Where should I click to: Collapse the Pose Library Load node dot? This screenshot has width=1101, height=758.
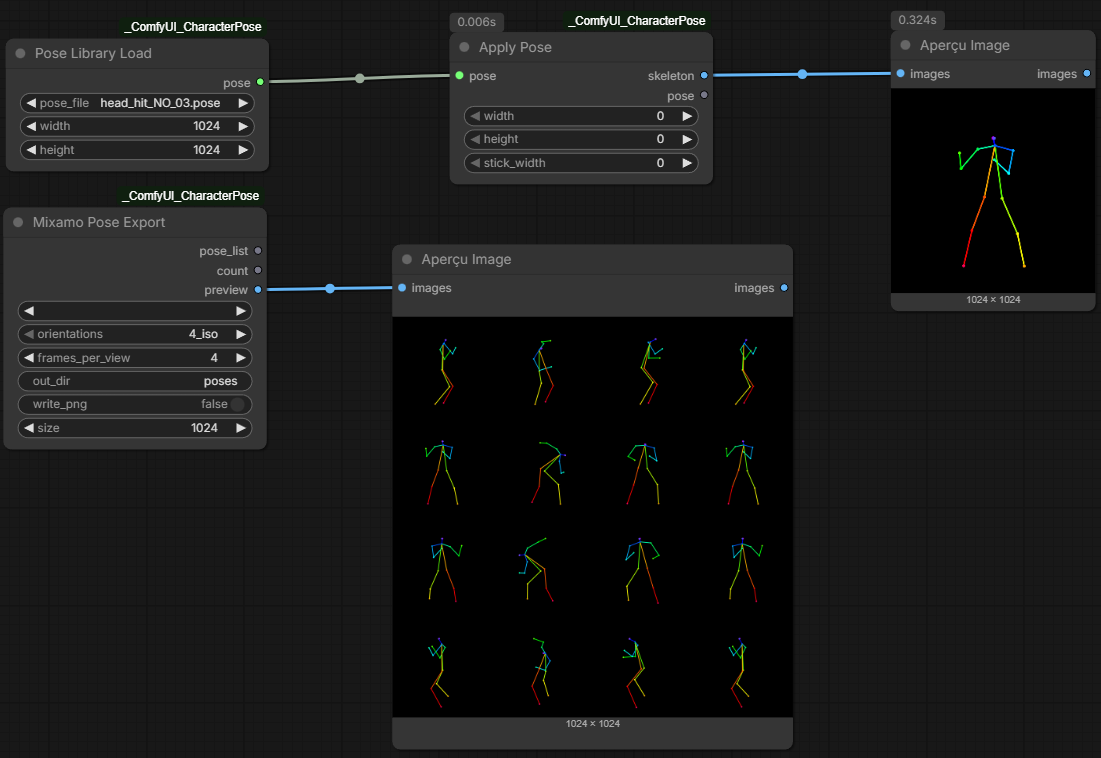(20, 53)
